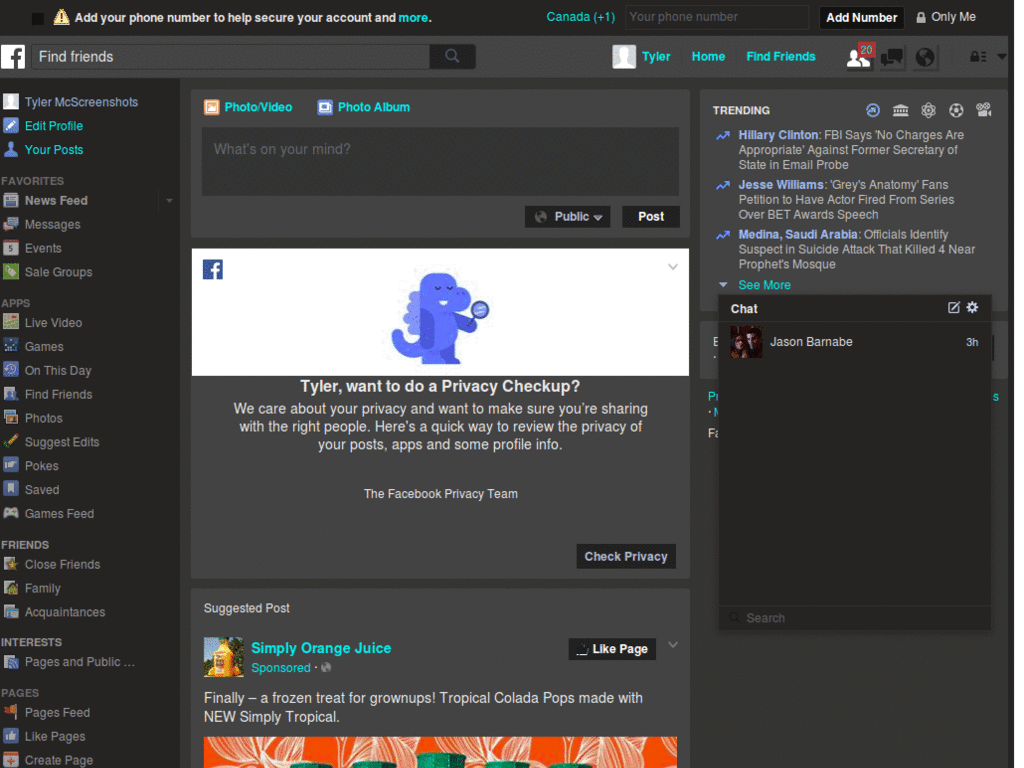Open the Your Posts link

click(x=54, y=150)
